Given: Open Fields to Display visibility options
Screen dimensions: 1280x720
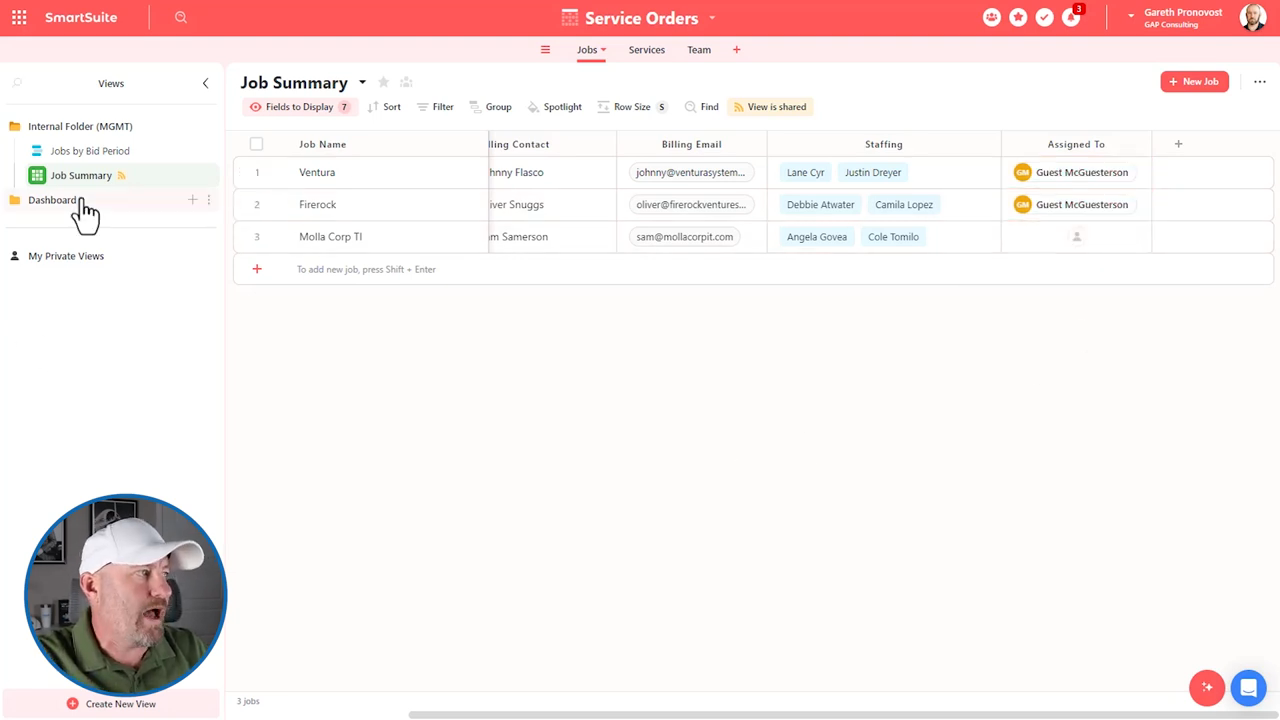Looking at the screenshot, I should point(298,107).
